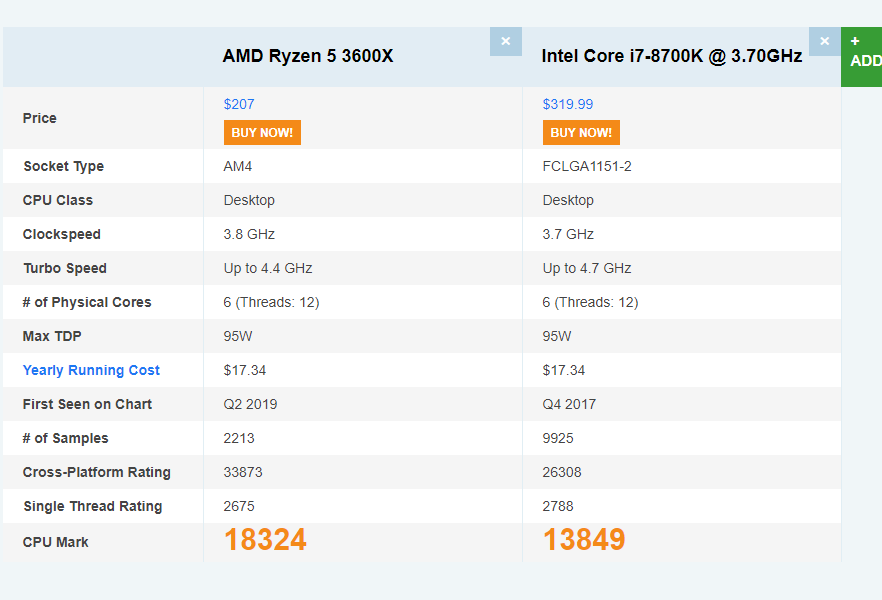Click the # of Samples row label
This screenshot has width=882, height=600.
tap(66, 438)
